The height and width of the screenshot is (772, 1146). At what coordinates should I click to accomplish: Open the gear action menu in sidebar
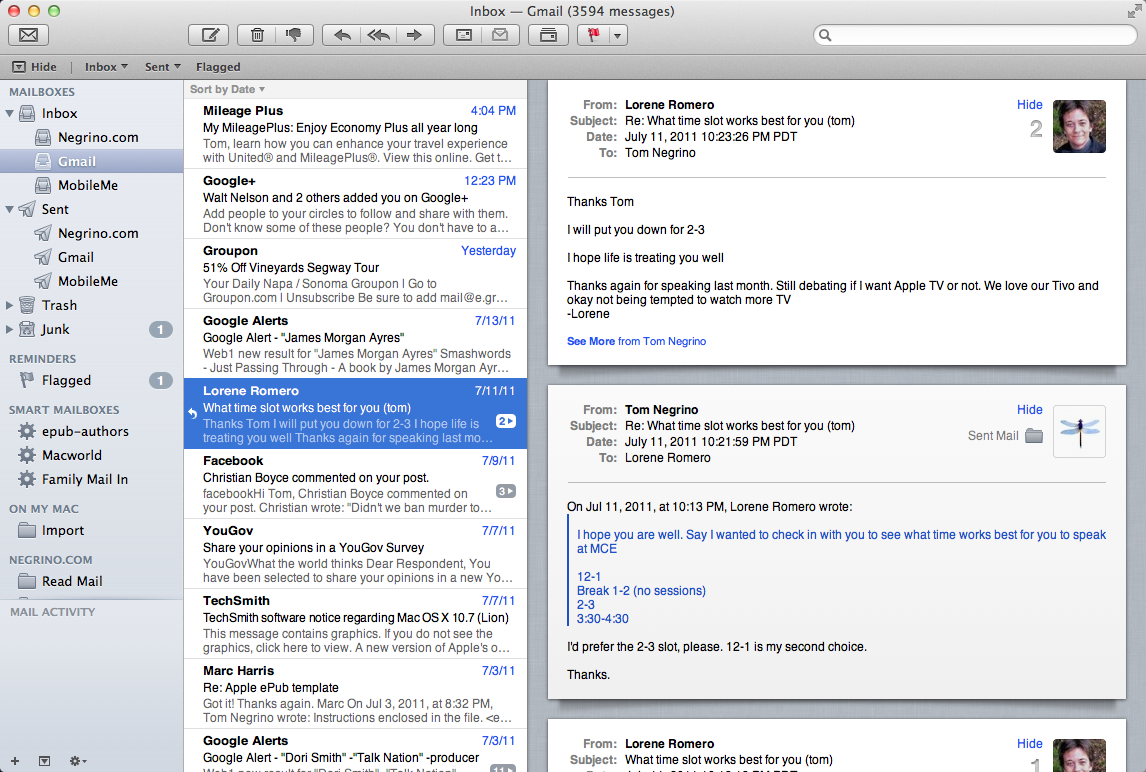(x=77, y=761)
